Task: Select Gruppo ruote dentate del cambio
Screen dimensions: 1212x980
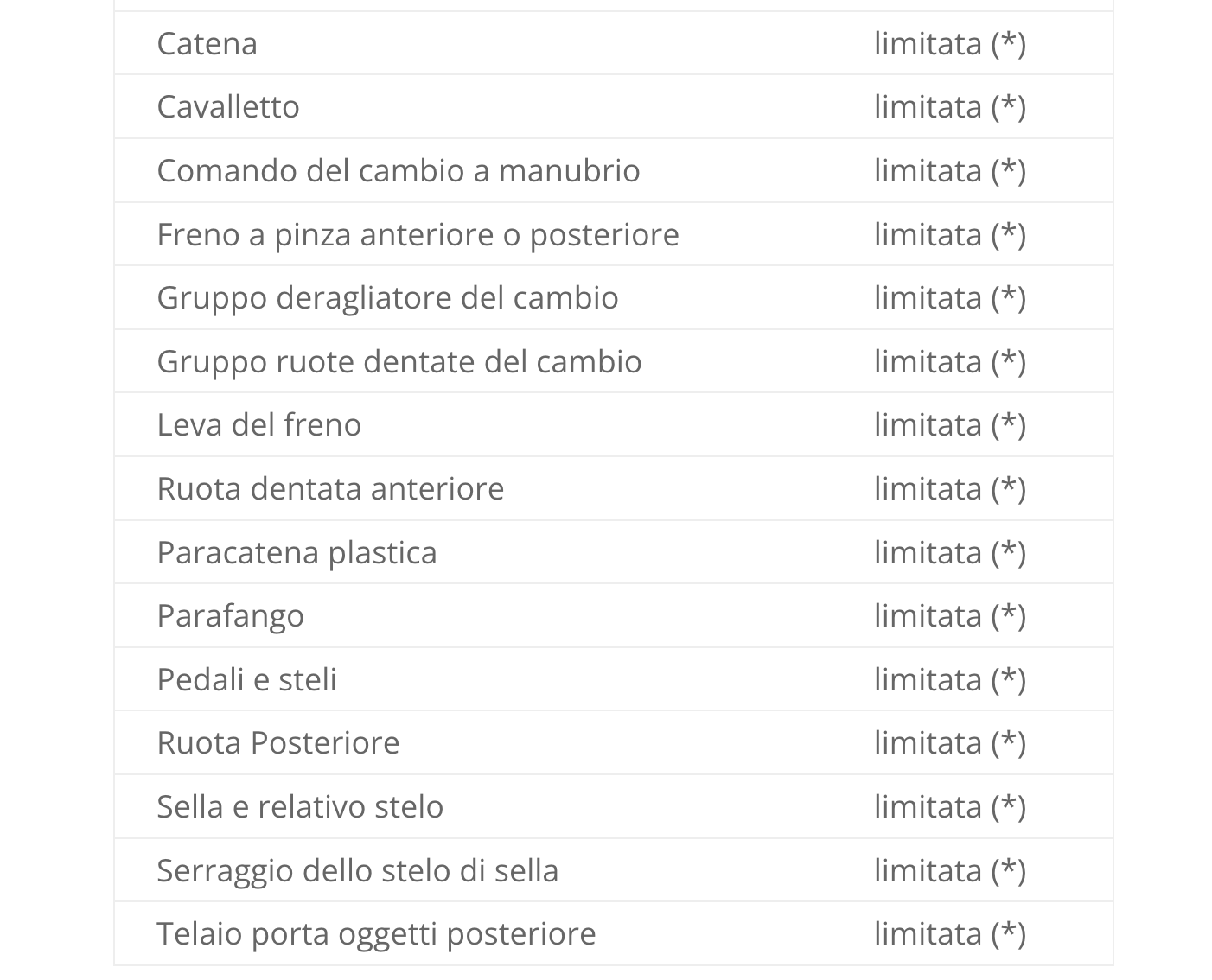Action: 399,361
